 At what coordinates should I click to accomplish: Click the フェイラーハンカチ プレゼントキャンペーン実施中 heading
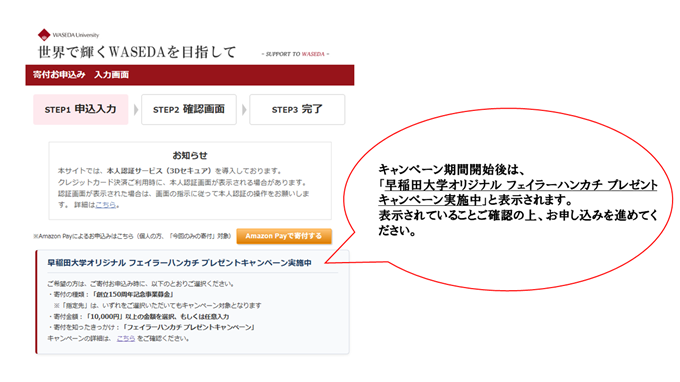point(179,263)
